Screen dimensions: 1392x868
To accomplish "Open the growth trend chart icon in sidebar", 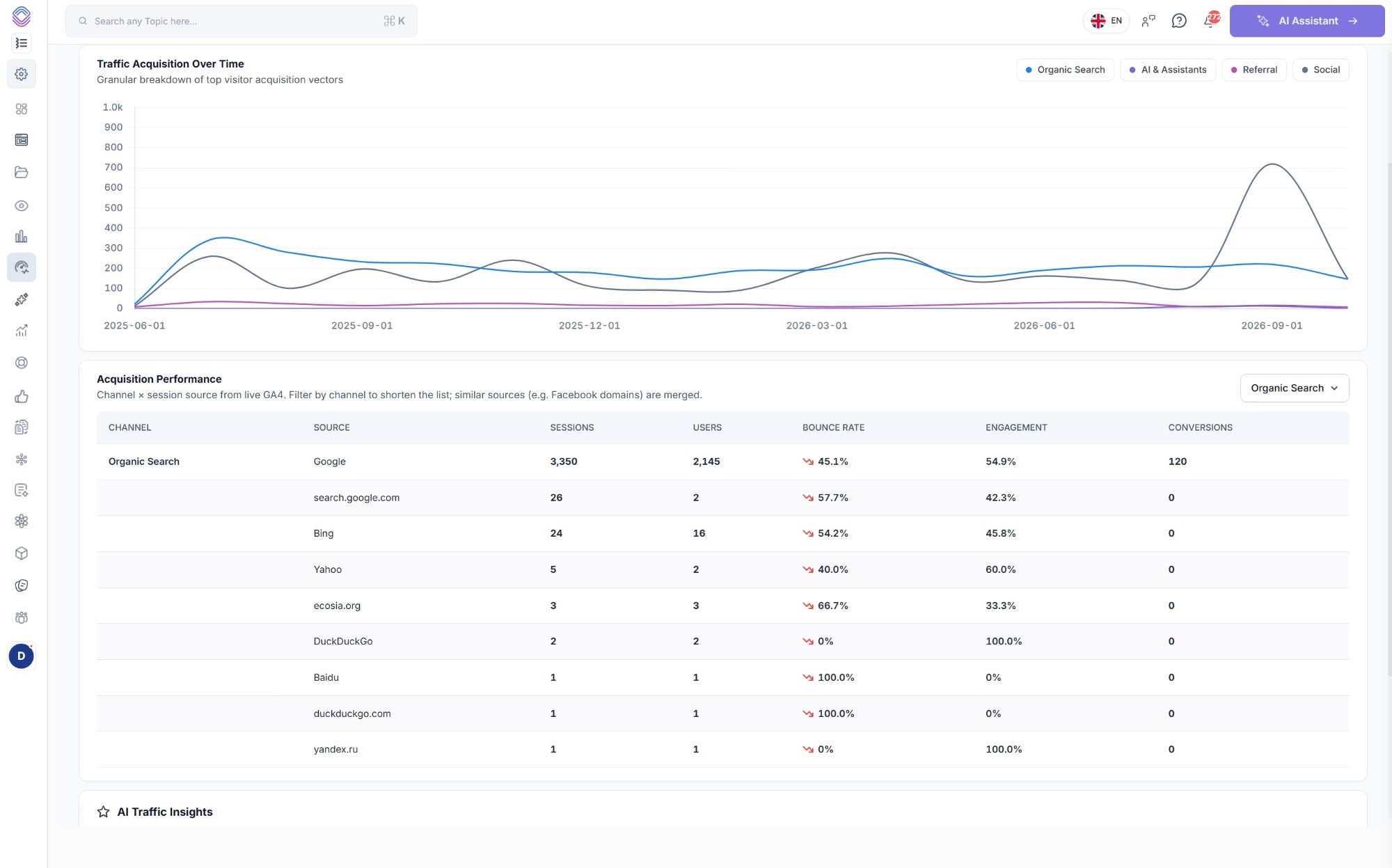I will click(x=22, y=331).
